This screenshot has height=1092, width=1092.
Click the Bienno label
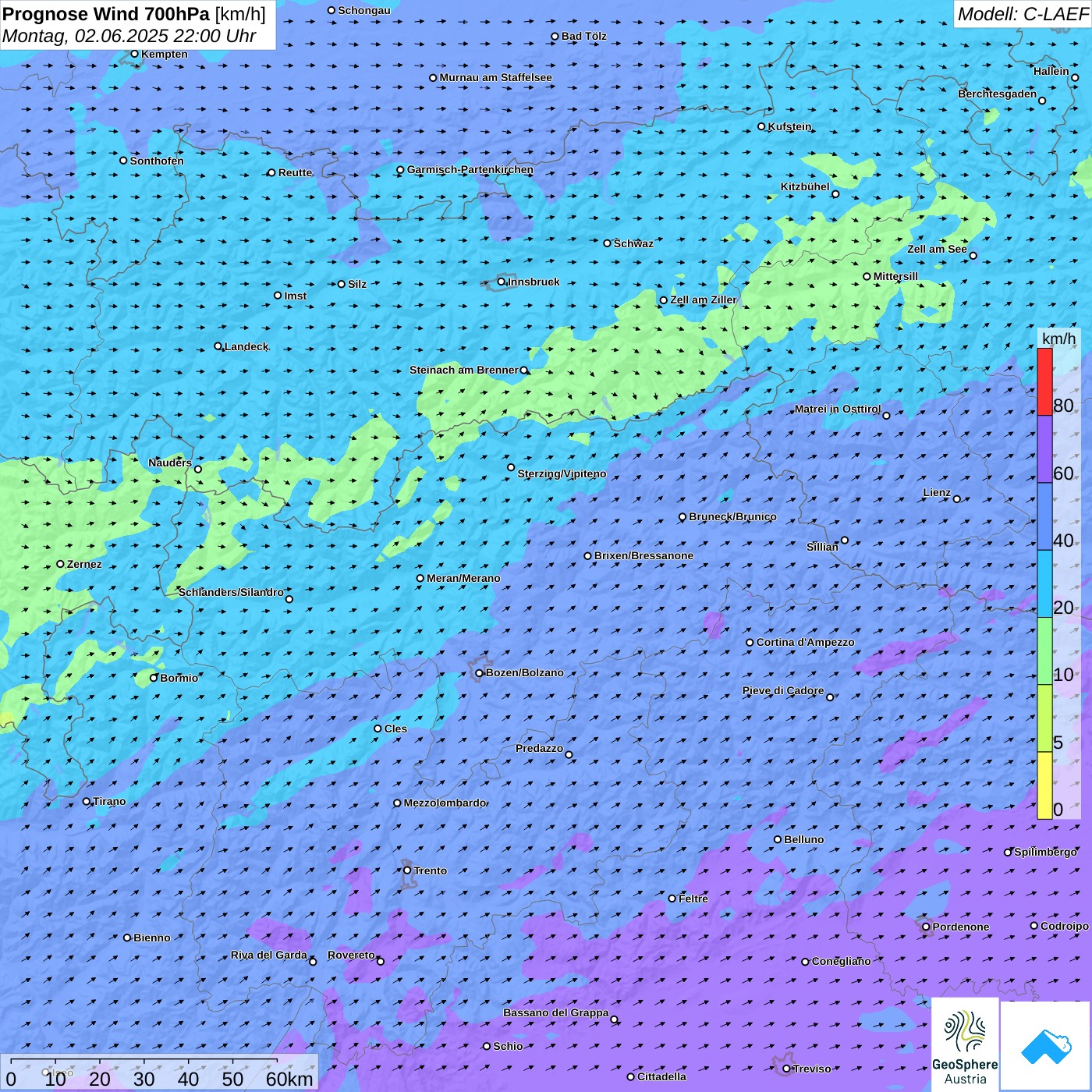pos(151,938)
